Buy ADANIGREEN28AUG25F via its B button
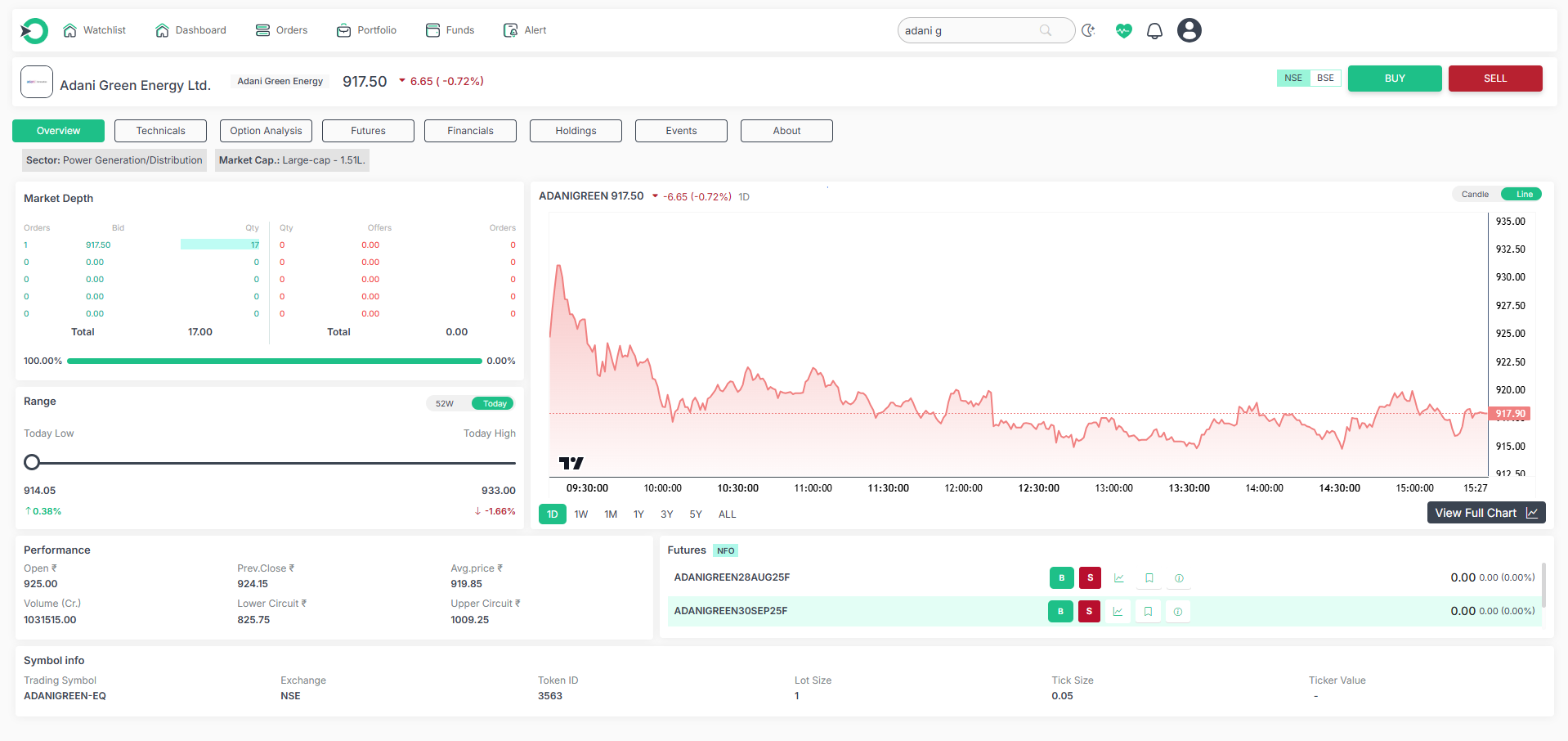 pos(1062,578)
